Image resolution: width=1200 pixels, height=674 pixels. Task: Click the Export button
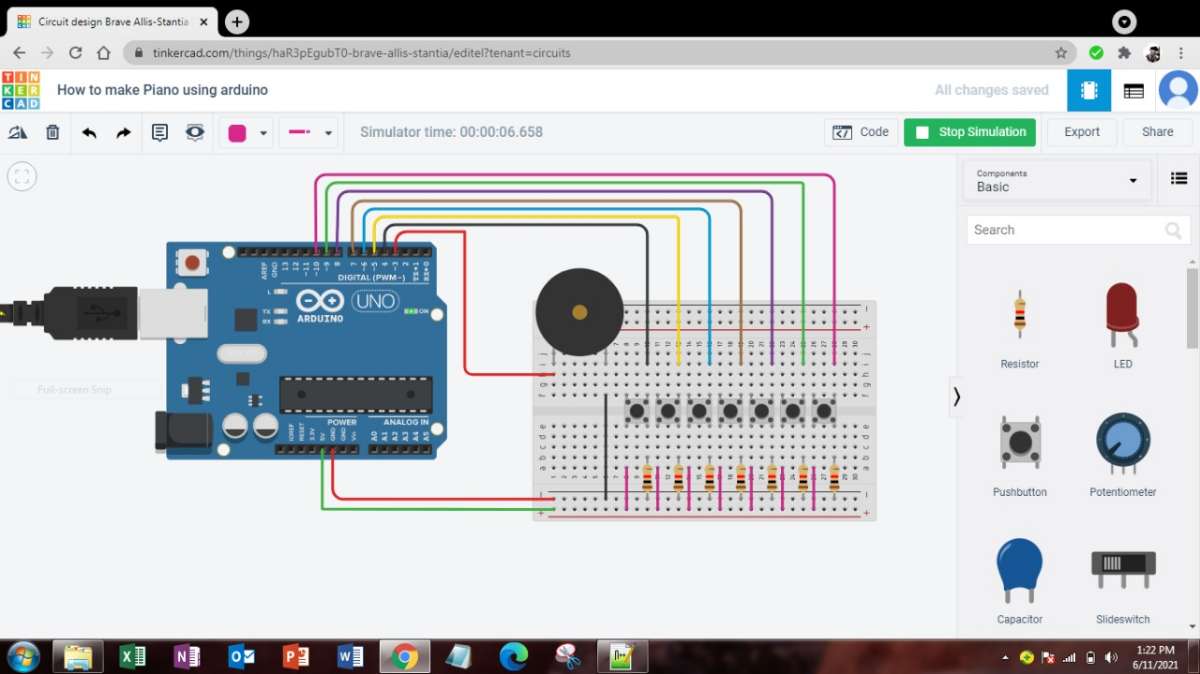(x=1082, y=132)
